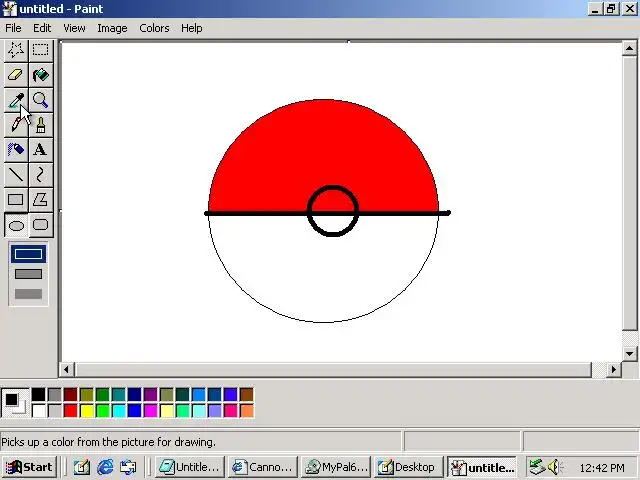Select the Curve tool

click(40, 174)
